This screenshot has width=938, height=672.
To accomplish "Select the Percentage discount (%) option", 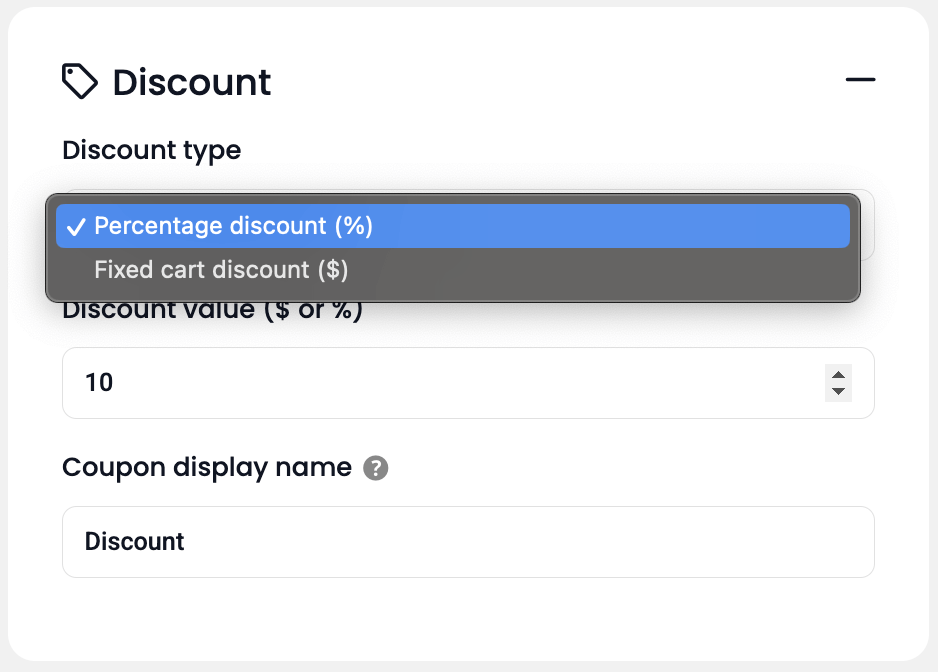I will point(233,226).
